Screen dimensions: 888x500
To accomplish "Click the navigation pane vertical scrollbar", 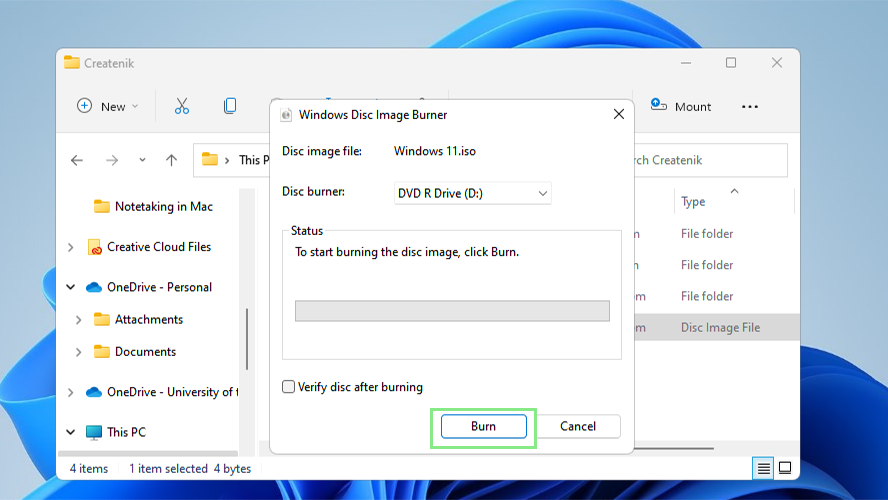I will (247, 339).
